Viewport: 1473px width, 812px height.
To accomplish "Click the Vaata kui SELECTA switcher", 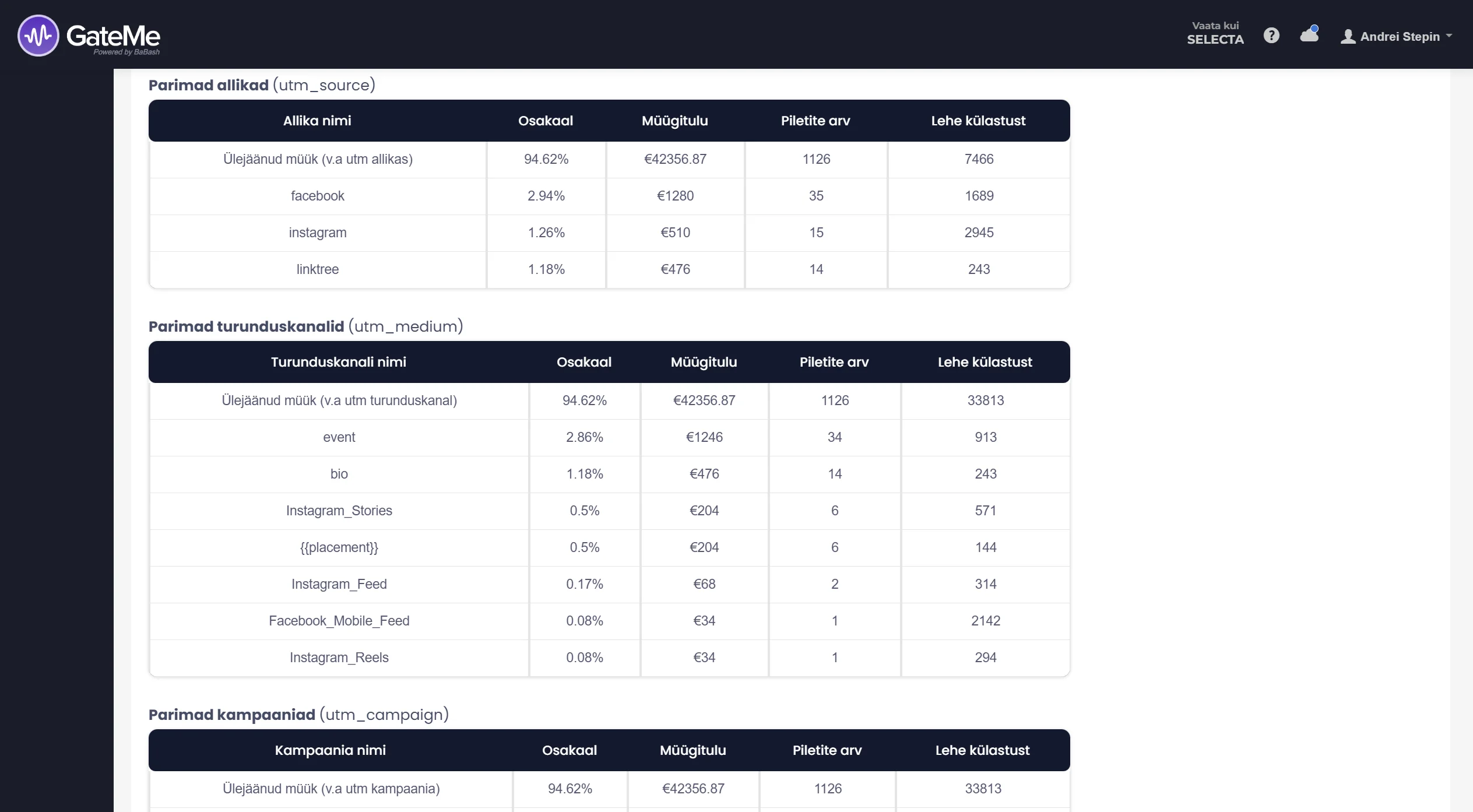I will (1215, 33).
